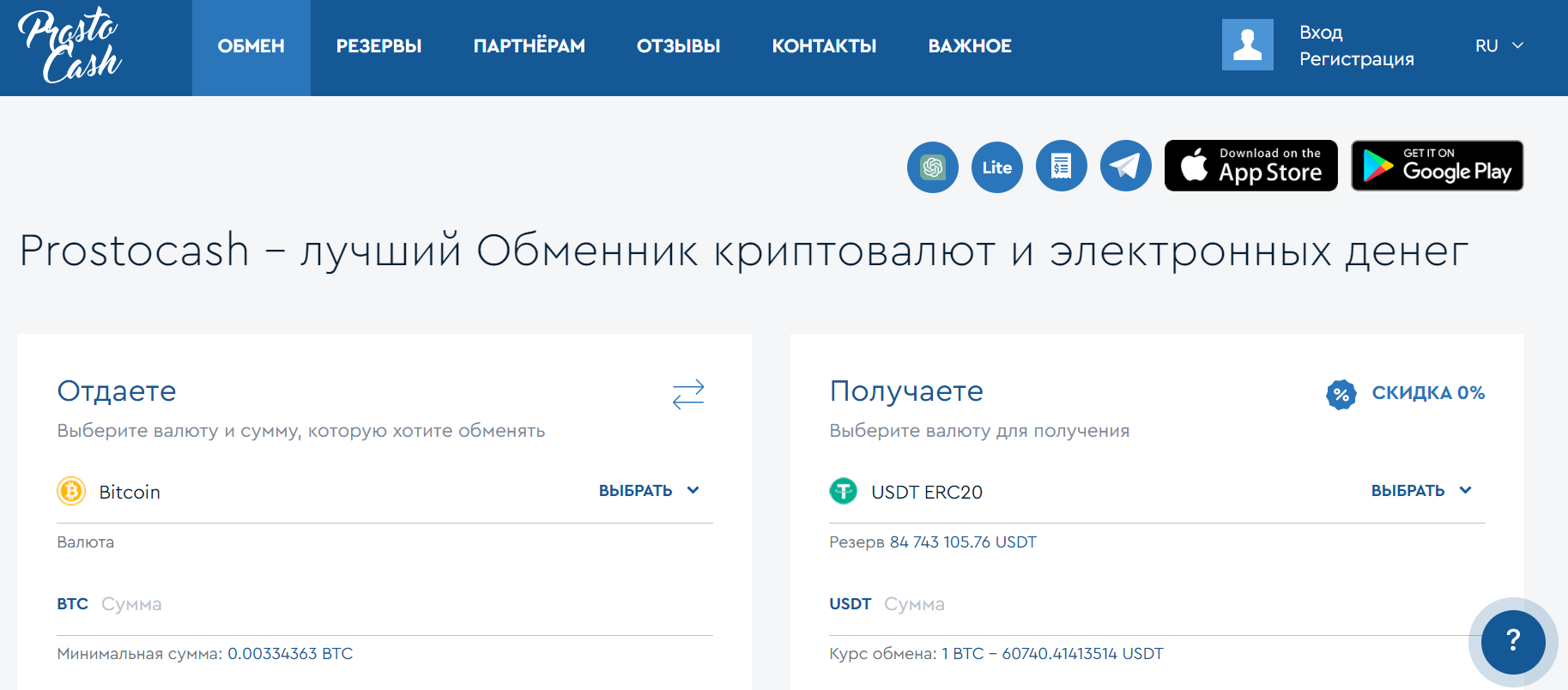Click the Вход login link
Viewport: 1568px width, 690px height.
(1321, 33)
